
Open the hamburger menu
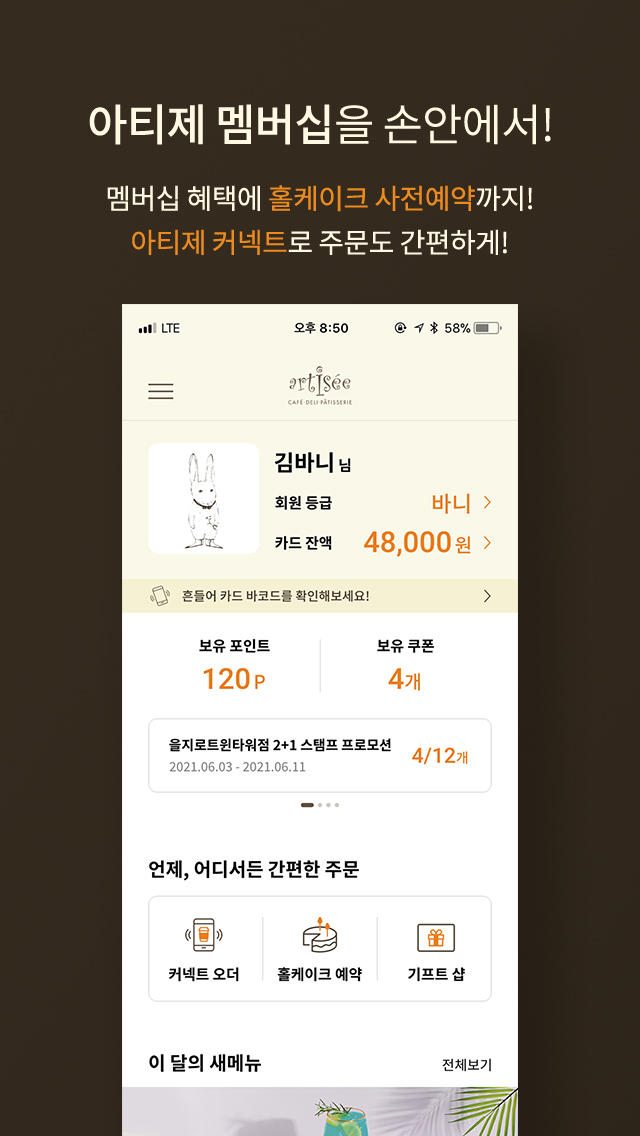[x=161, y=391]
